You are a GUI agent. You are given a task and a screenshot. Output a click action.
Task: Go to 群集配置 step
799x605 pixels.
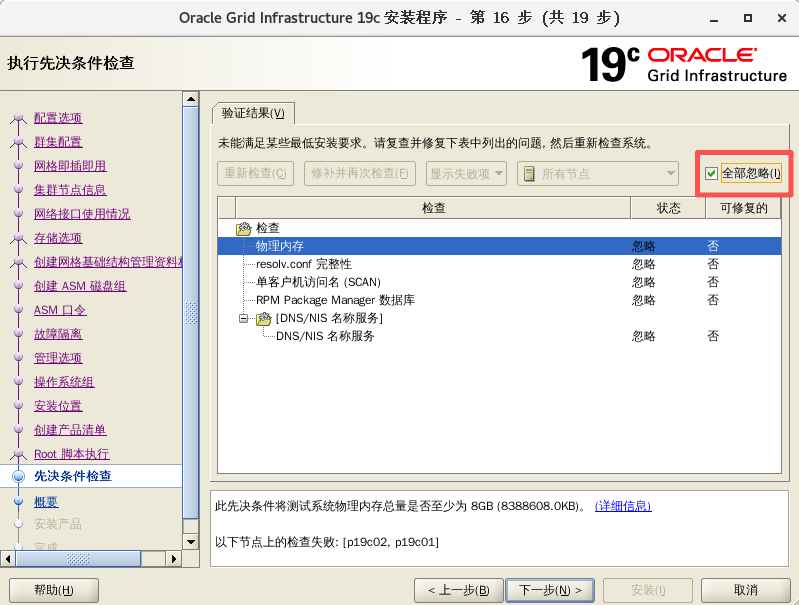click(x=58, y=142)
